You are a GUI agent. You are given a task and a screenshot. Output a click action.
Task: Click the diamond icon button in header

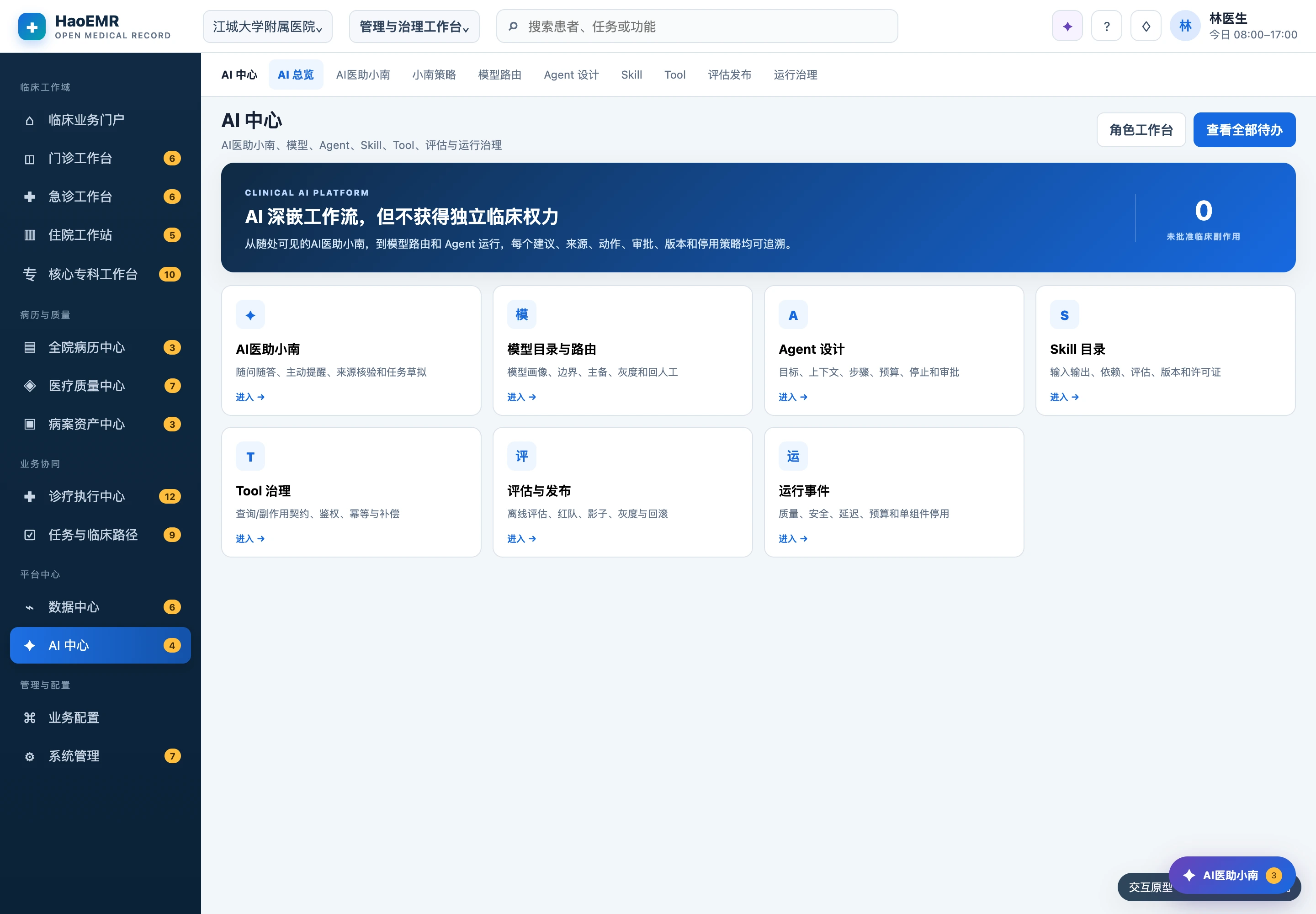tap(1146, 27)
